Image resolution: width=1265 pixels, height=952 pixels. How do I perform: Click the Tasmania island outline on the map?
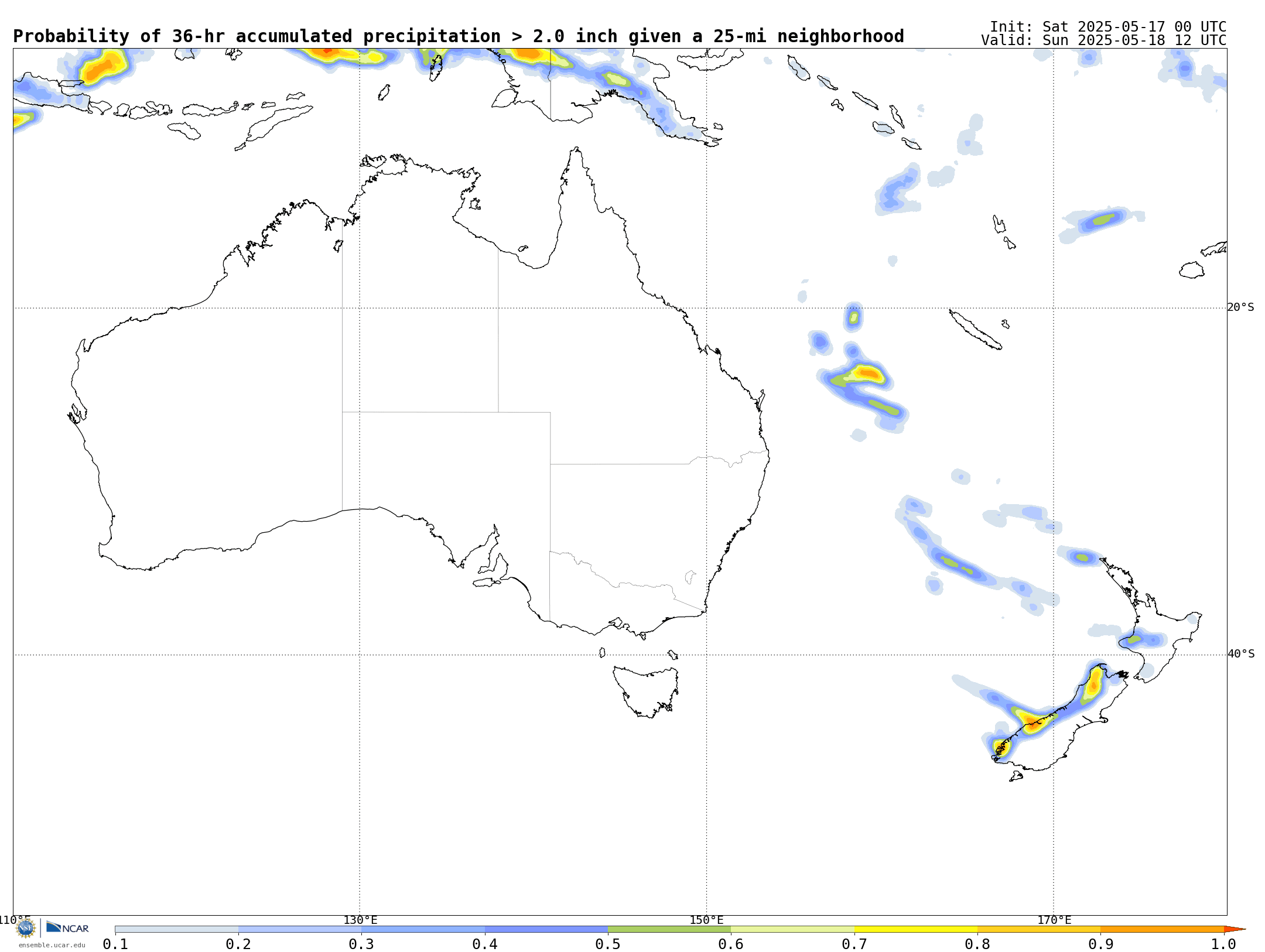point(646,691)
